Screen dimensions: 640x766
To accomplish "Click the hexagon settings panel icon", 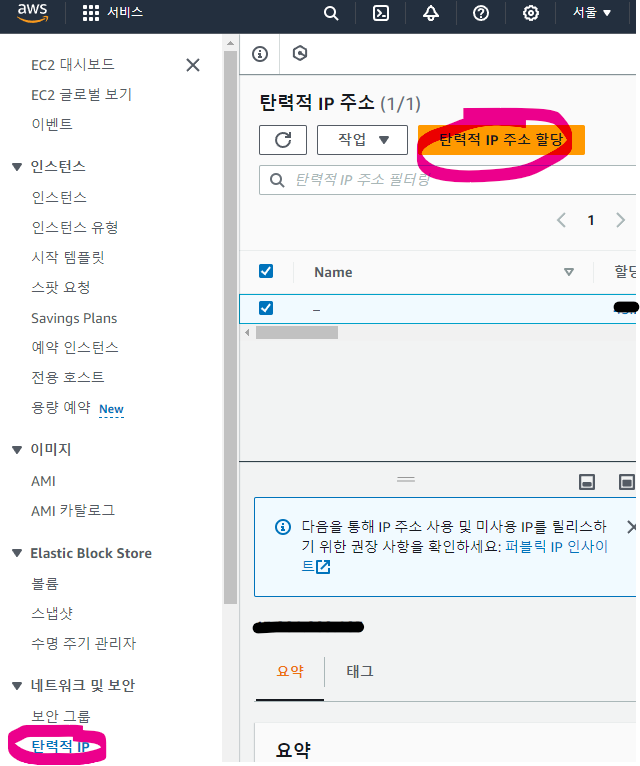I will pos(299,53).
